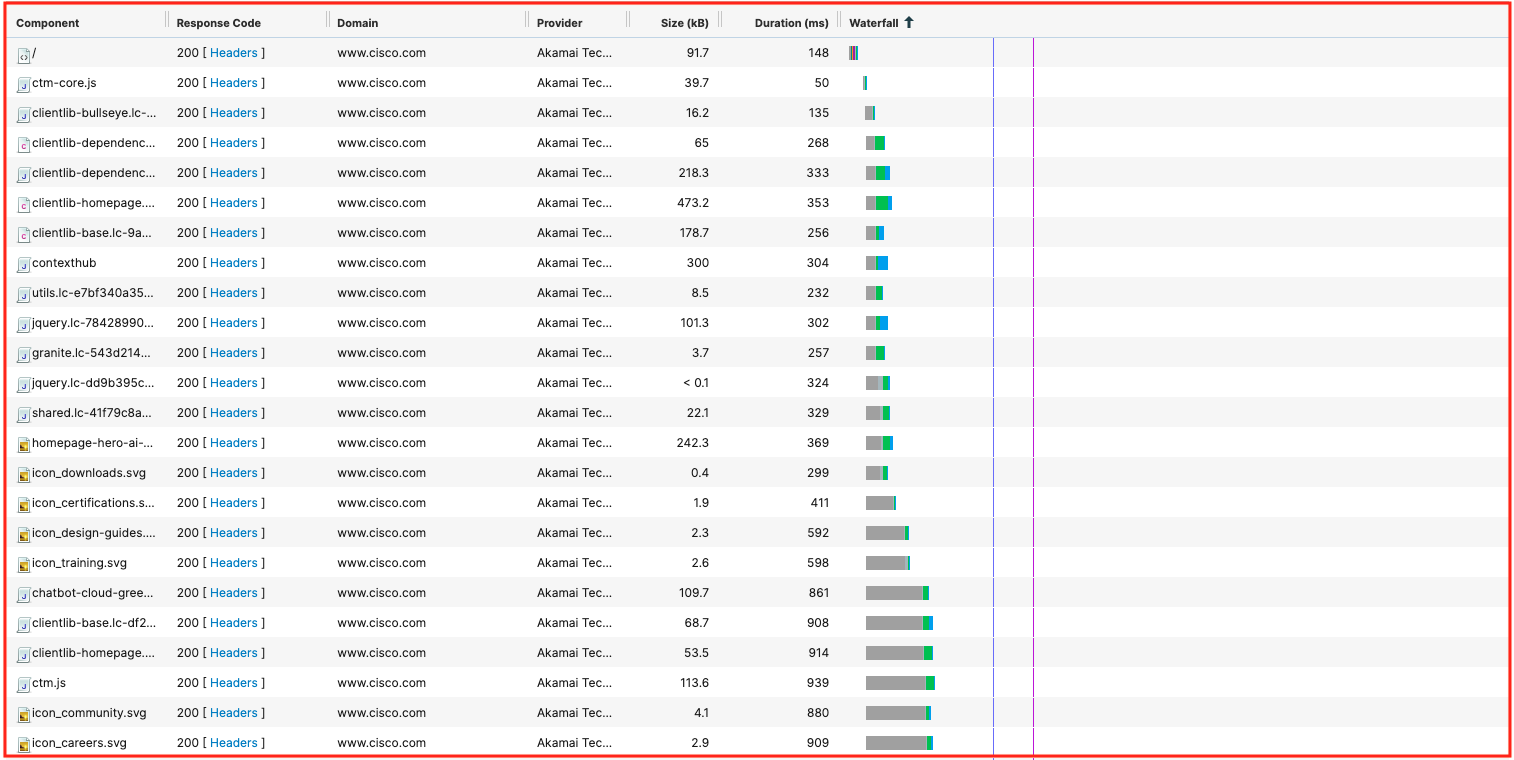The height and width of the screenshot is (760, 1514).
Task: Click the file icon next to contexthub
Action: coord(24,264)
